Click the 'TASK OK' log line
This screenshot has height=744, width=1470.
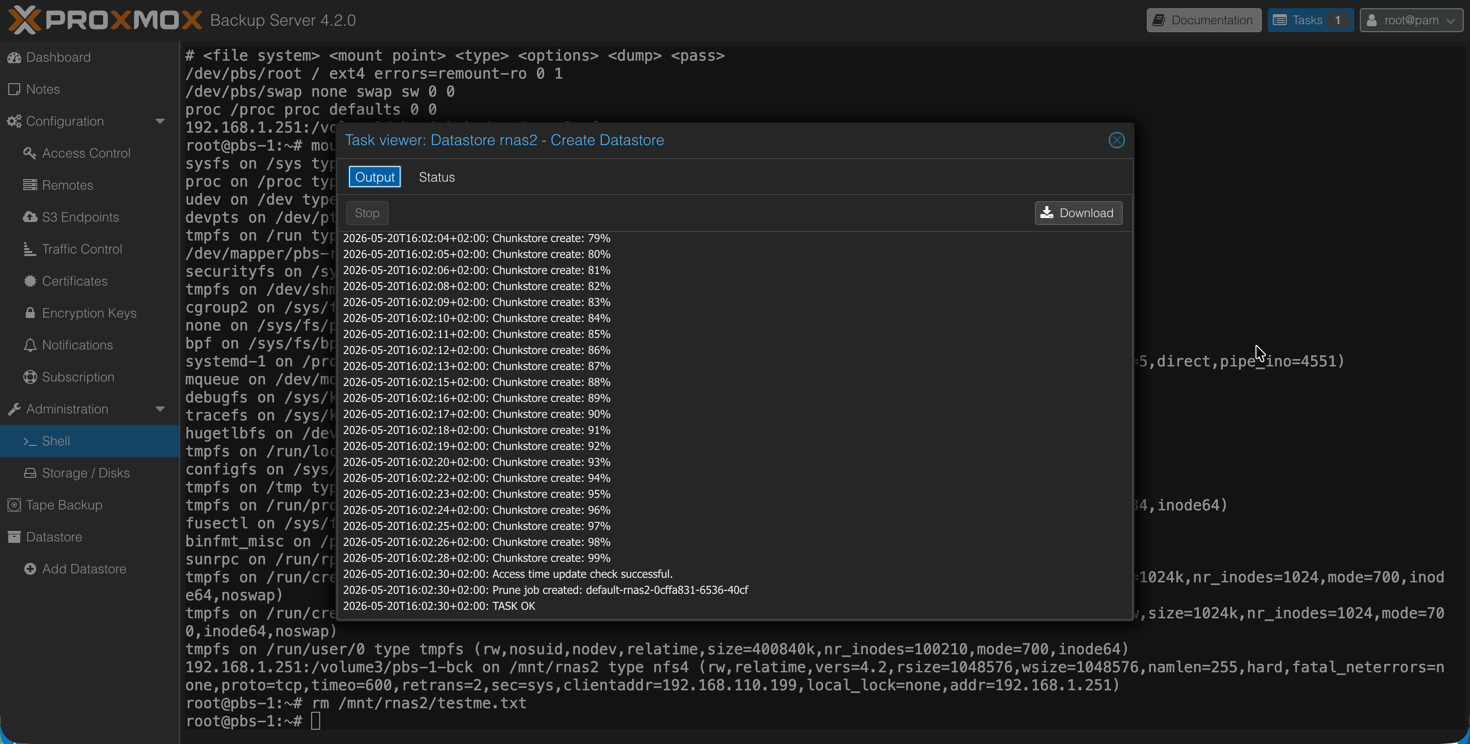(439, 606)
